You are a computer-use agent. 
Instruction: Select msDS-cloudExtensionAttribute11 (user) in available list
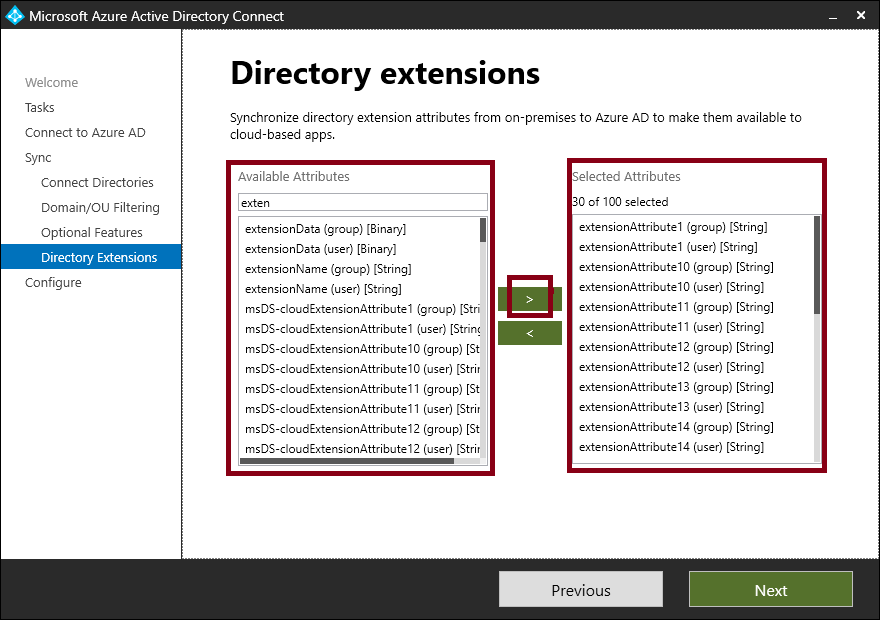pos(362,408)
